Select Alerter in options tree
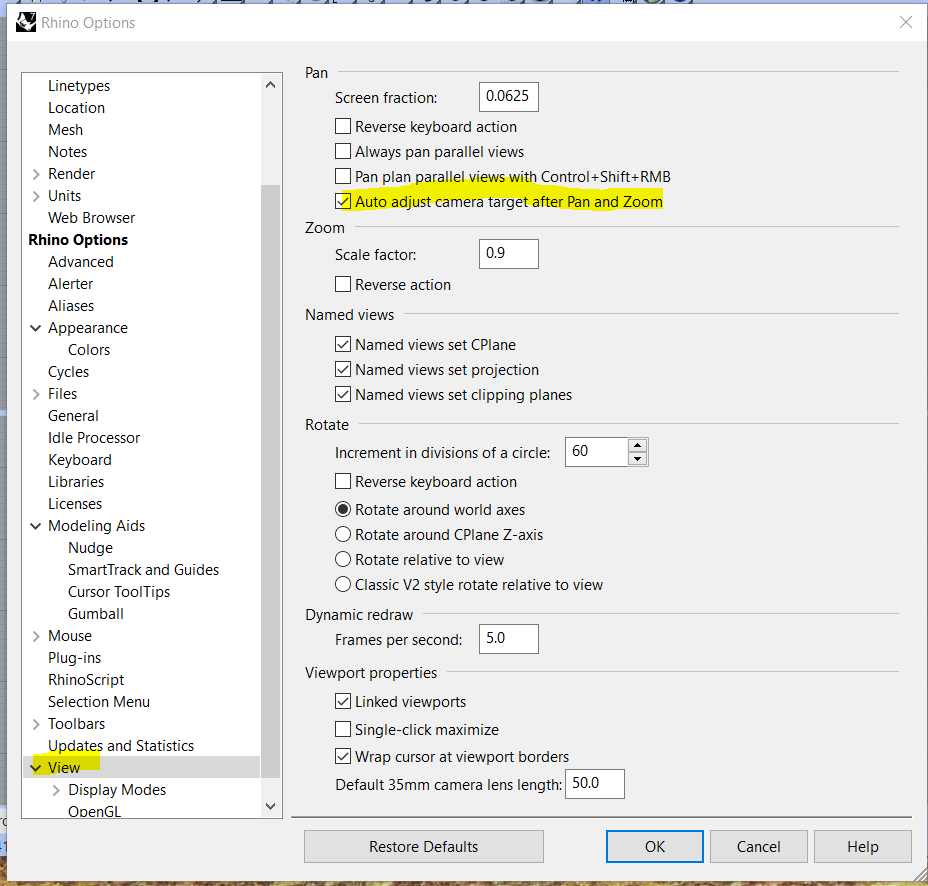The width and height of the screenshot is (928, 886). point(70,283)
